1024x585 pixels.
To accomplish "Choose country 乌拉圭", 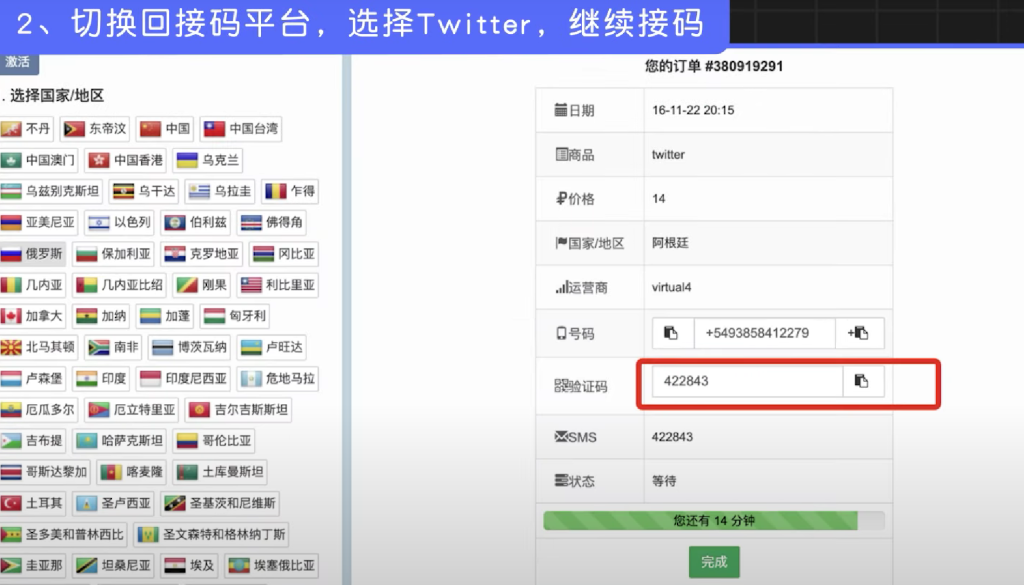I will (x=219, y=191).
